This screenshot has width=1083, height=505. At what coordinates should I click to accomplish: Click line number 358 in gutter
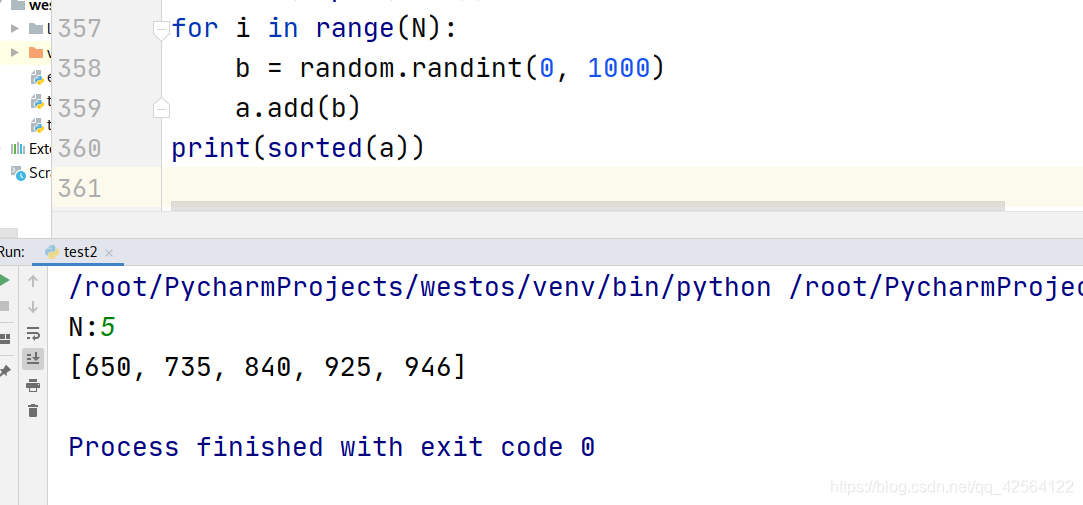(79, 68)
